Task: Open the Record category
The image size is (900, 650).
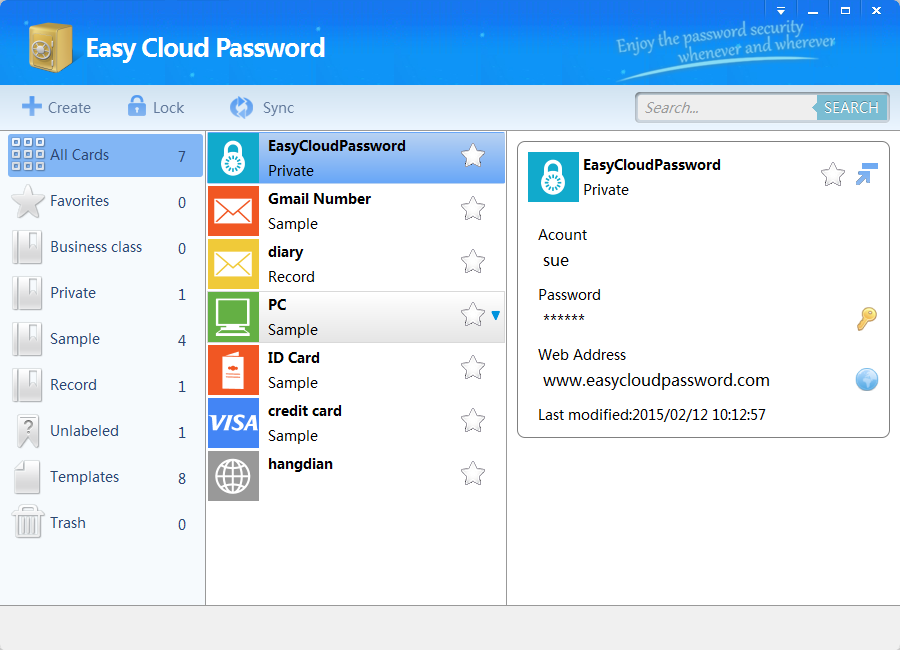Action: pyautogui.click(x=106, y=385)
